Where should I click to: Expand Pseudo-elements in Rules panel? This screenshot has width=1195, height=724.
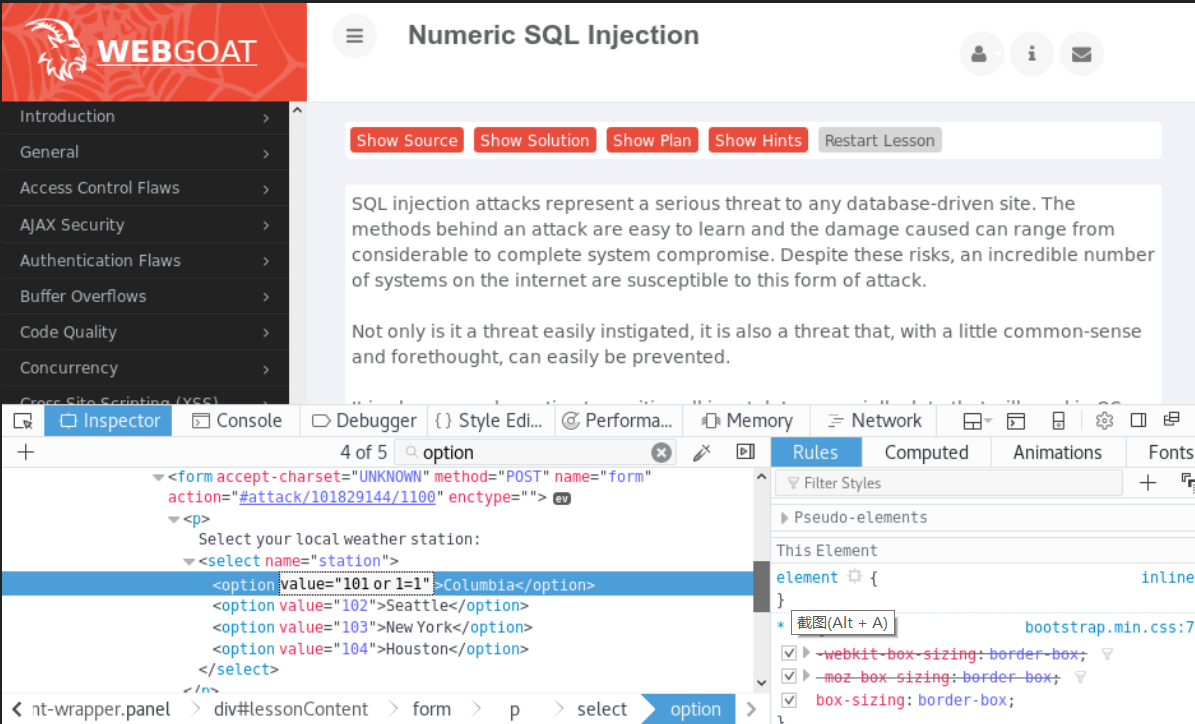coord(785,517)
